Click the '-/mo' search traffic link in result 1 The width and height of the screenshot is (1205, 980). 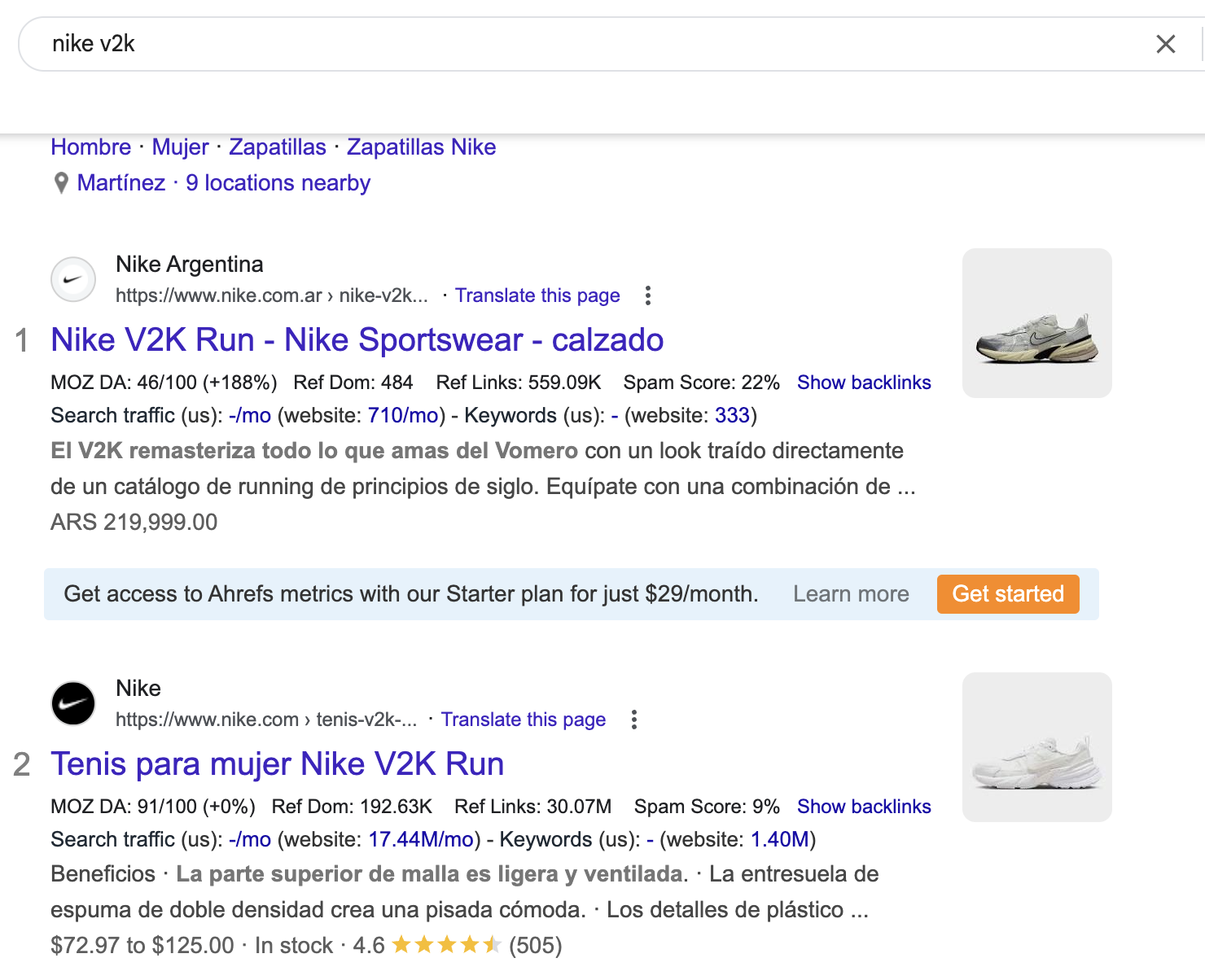[250, 416]
